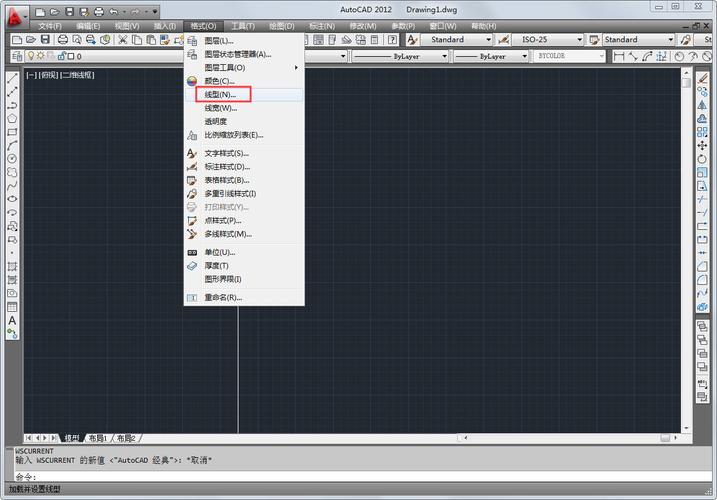717x500 pixels.
Task: Expand the Standard text style dropdown
Action: 488,39
